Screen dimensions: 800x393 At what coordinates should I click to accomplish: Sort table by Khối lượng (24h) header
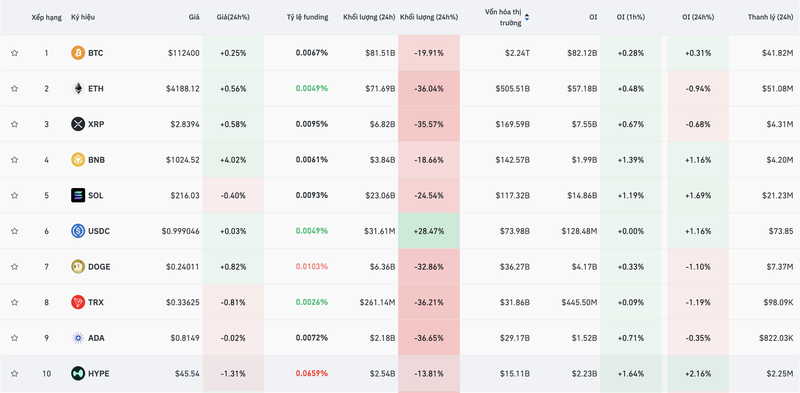coord(369,17)
